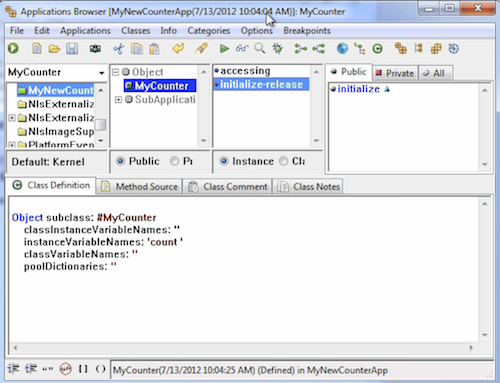The width and height of the screenshot is (500, 383).
Task: Click the parentheses icon in status bar
Action: 100,369
